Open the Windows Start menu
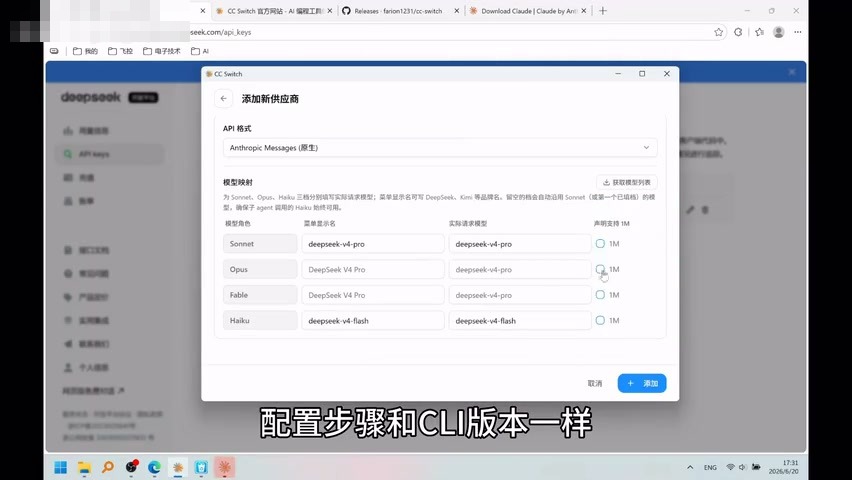 tap(60, 467)
